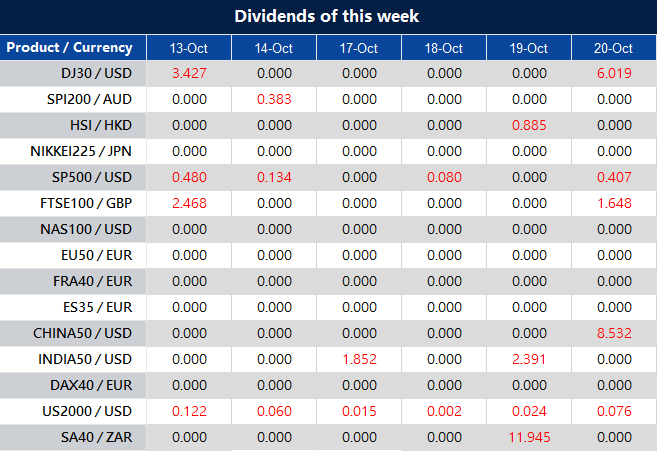Click DJ30 dividend value 6.019
The width and height of the screenshot is (659, 451).
pyautogui.click(x=614, y=74)
